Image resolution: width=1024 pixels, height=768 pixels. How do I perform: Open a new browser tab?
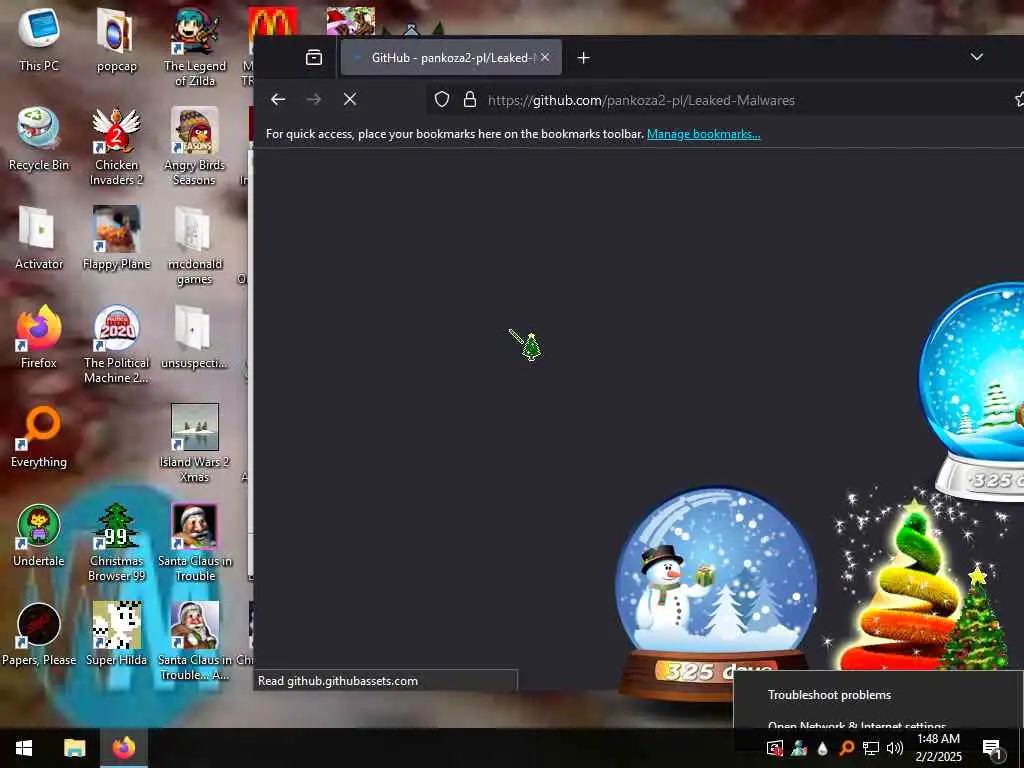tap(583, 58)
